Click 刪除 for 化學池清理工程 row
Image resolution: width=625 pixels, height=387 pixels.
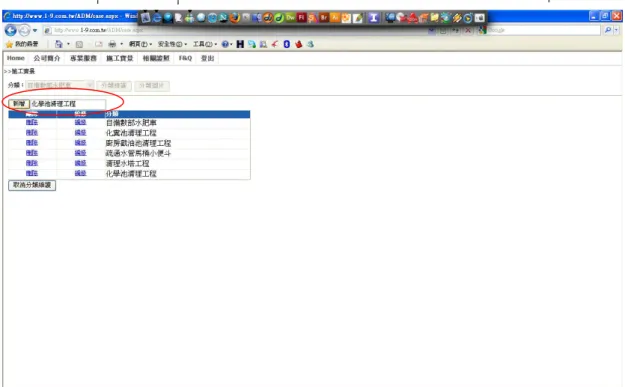(x=32, y=173)
